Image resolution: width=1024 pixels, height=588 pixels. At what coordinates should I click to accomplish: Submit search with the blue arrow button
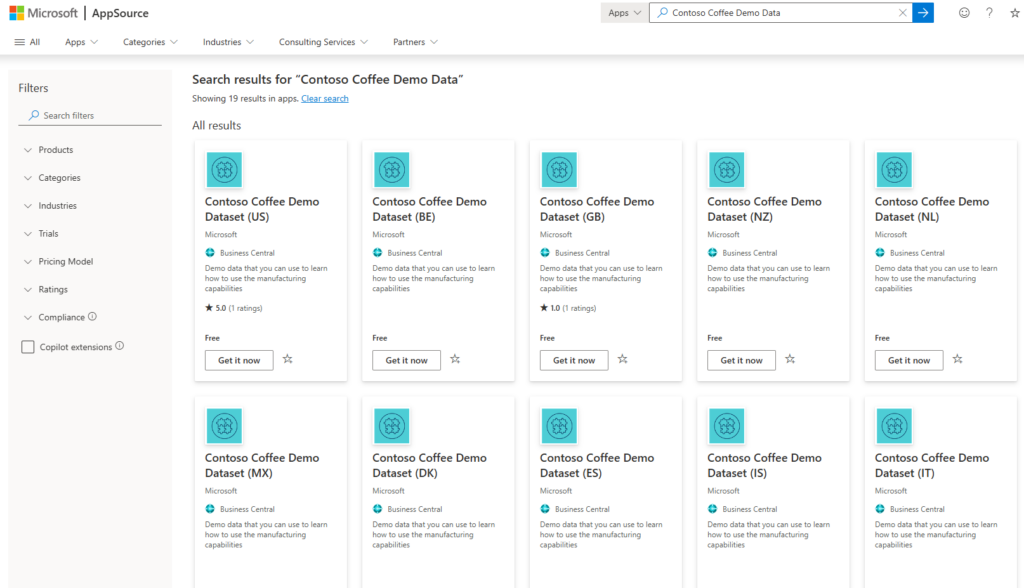[x=923, y=12]
